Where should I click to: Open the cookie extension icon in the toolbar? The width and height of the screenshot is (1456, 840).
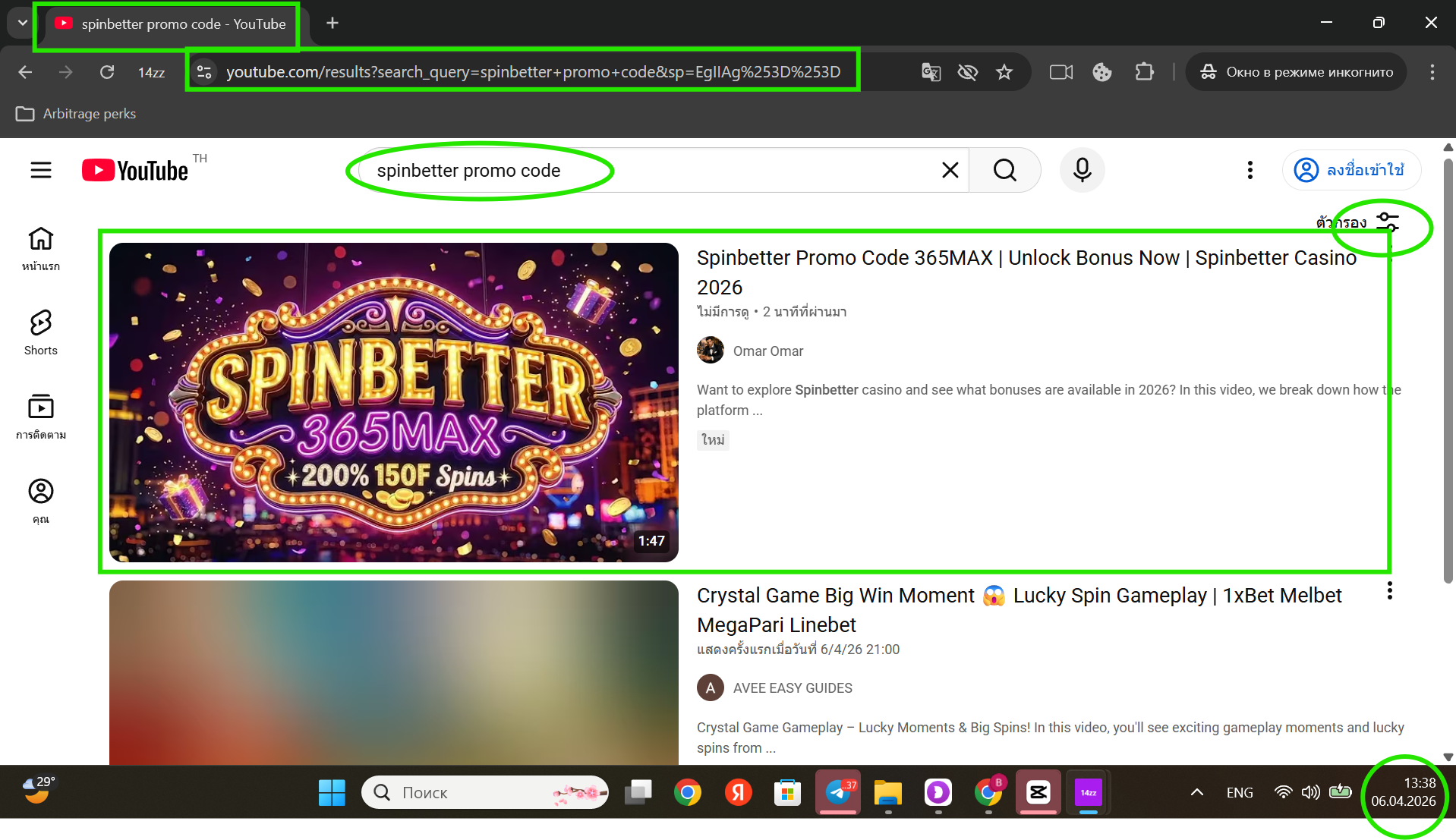point(1101,72)
